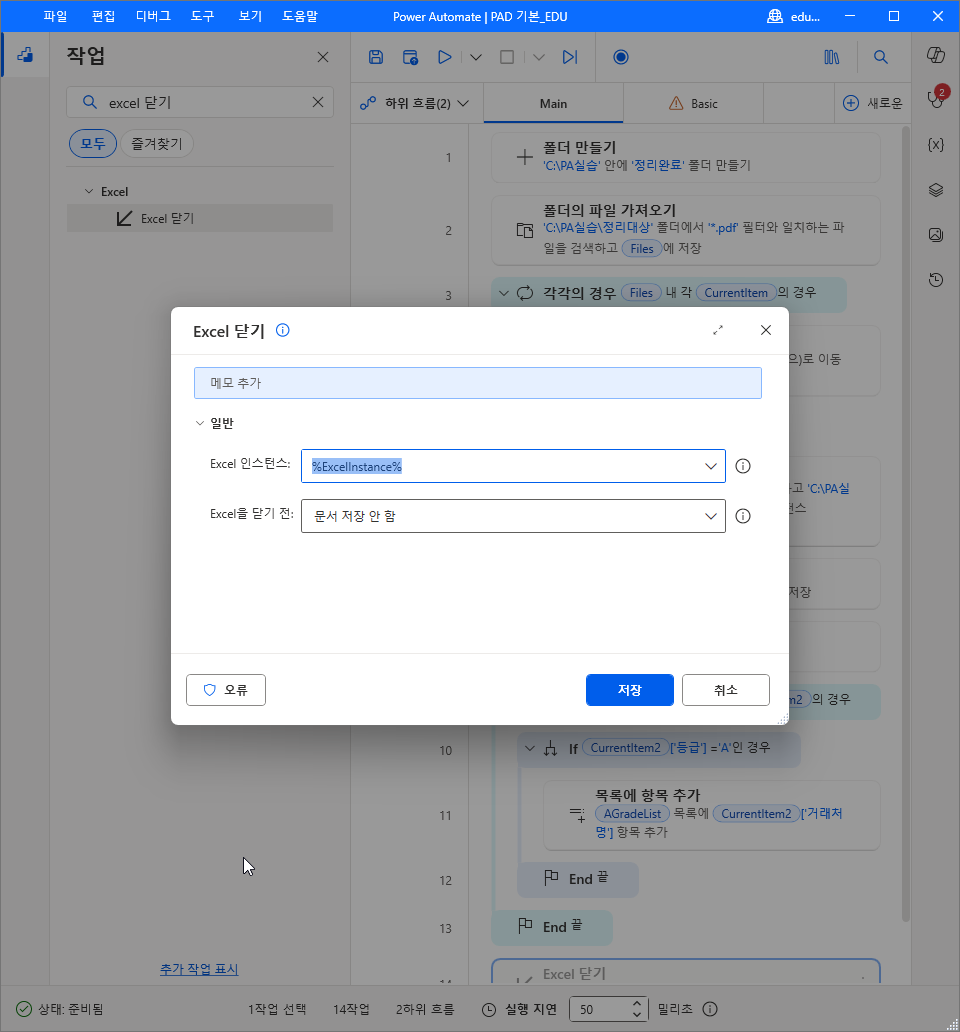
Task: Click the info icon beside dialog title
Action: click(282, 330)
